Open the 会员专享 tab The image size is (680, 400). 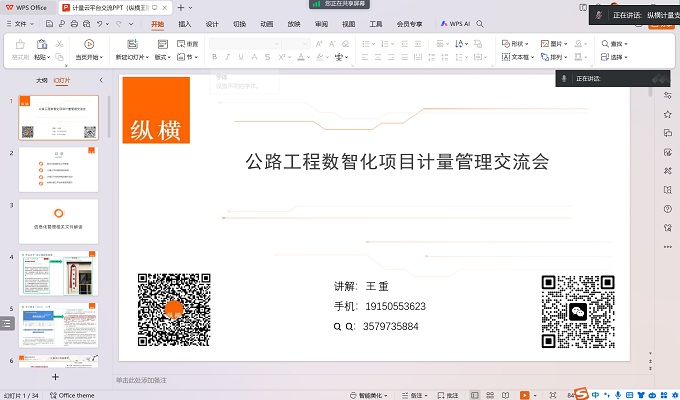(409, 24)
